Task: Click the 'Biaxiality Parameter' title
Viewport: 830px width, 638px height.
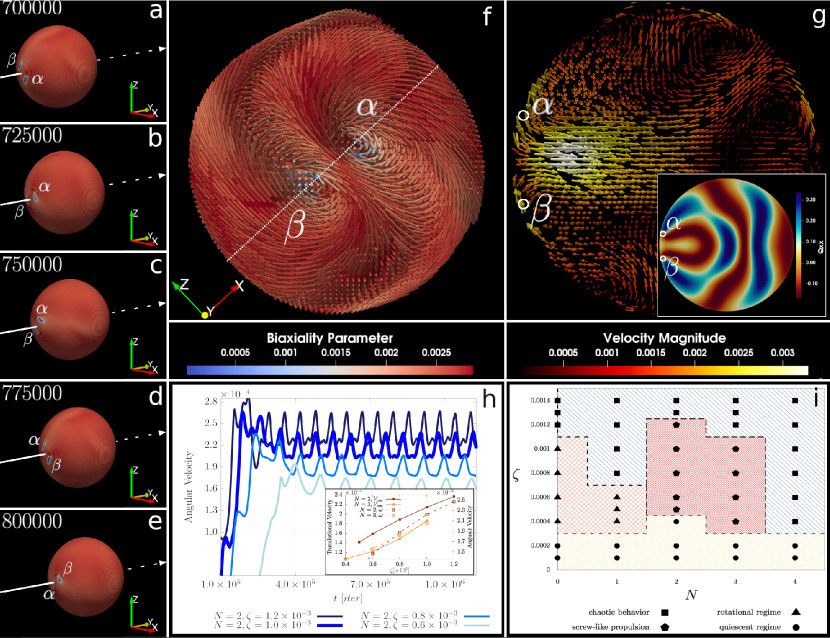Action: 330,338
